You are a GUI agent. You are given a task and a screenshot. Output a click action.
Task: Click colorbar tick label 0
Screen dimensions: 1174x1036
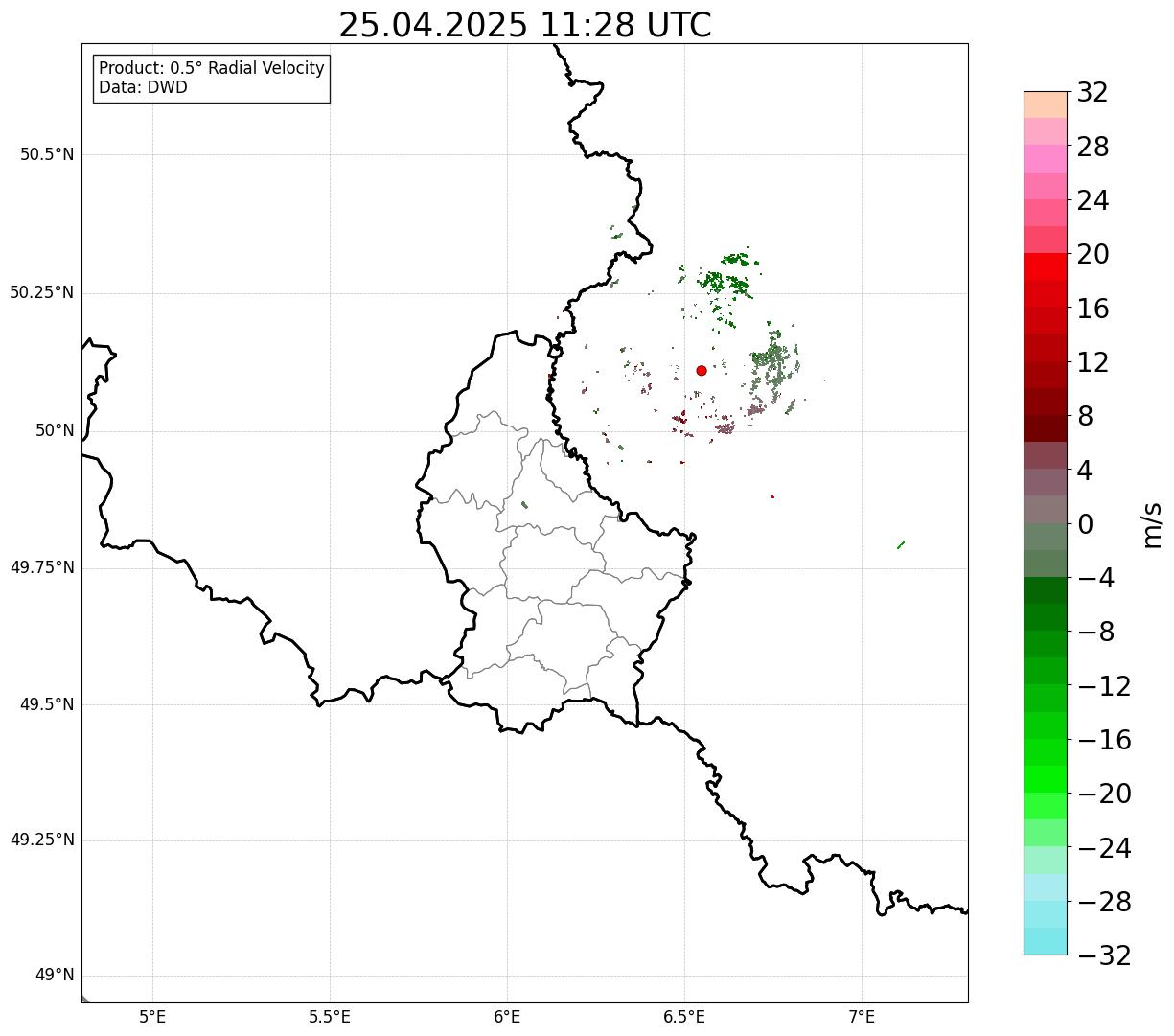1085,524
